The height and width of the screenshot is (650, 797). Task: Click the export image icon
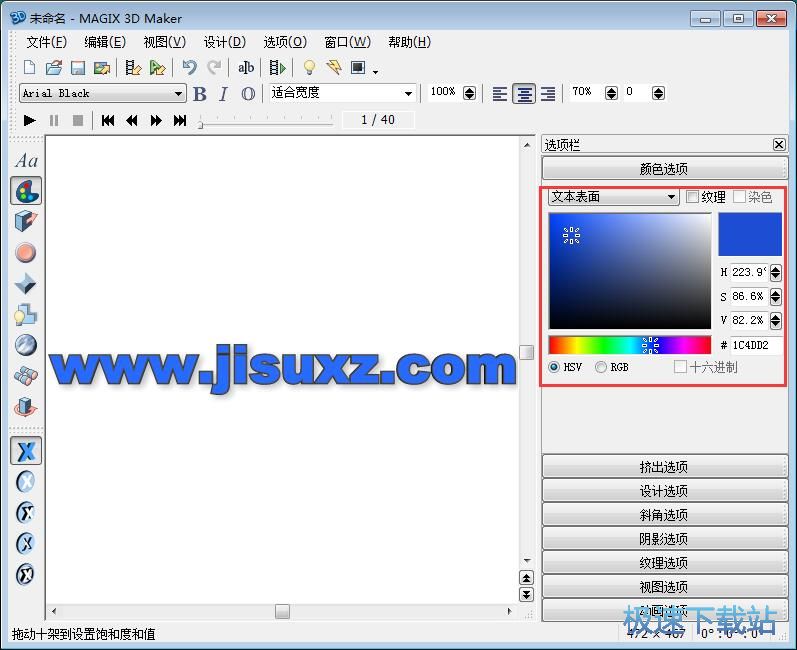pos(102,68)
